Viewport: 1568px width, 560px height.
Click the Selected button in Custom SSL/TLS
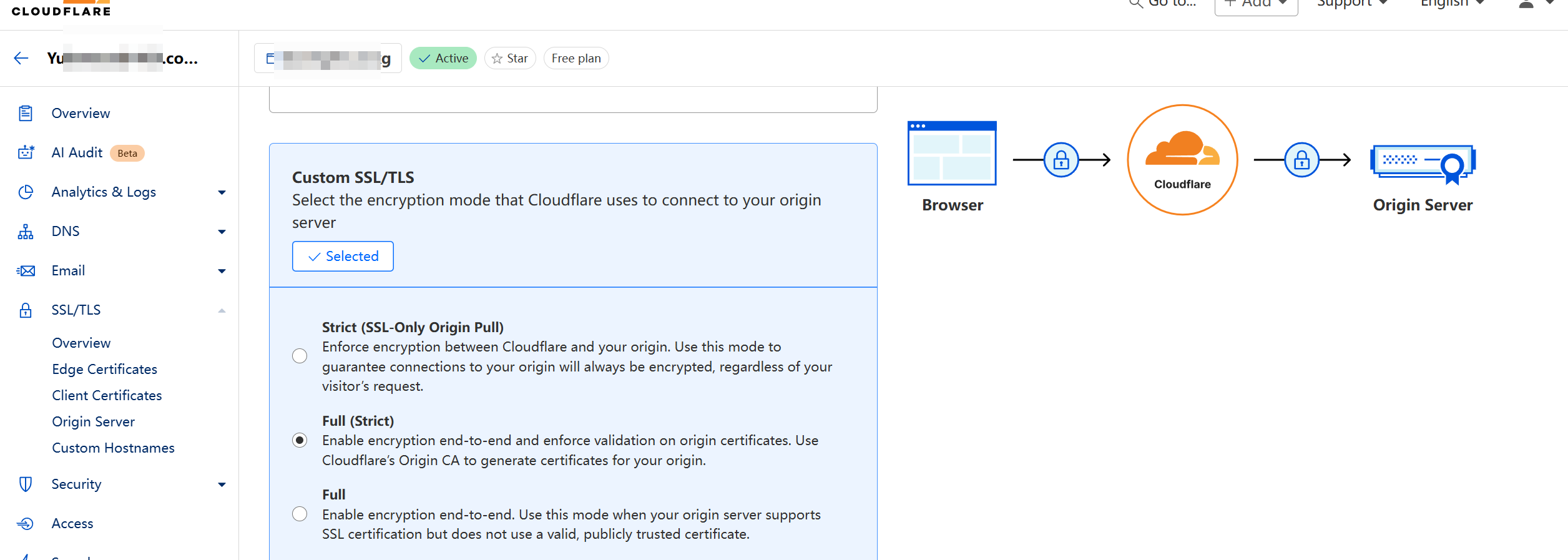343,257
